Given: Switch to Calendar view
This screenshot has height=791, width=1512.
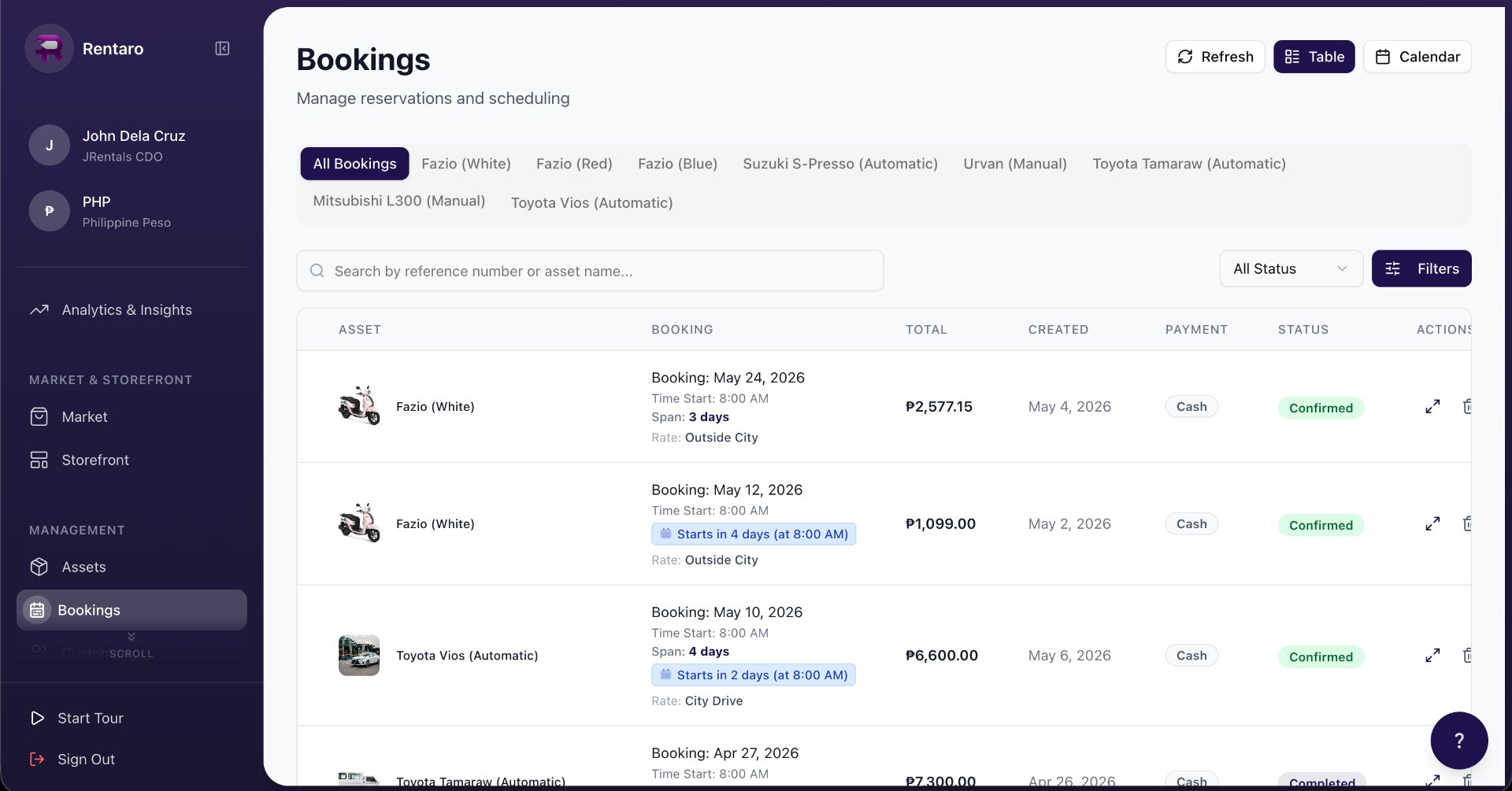Looking at the screenshot, I should pyautogui.click(x=1417, y=57).
